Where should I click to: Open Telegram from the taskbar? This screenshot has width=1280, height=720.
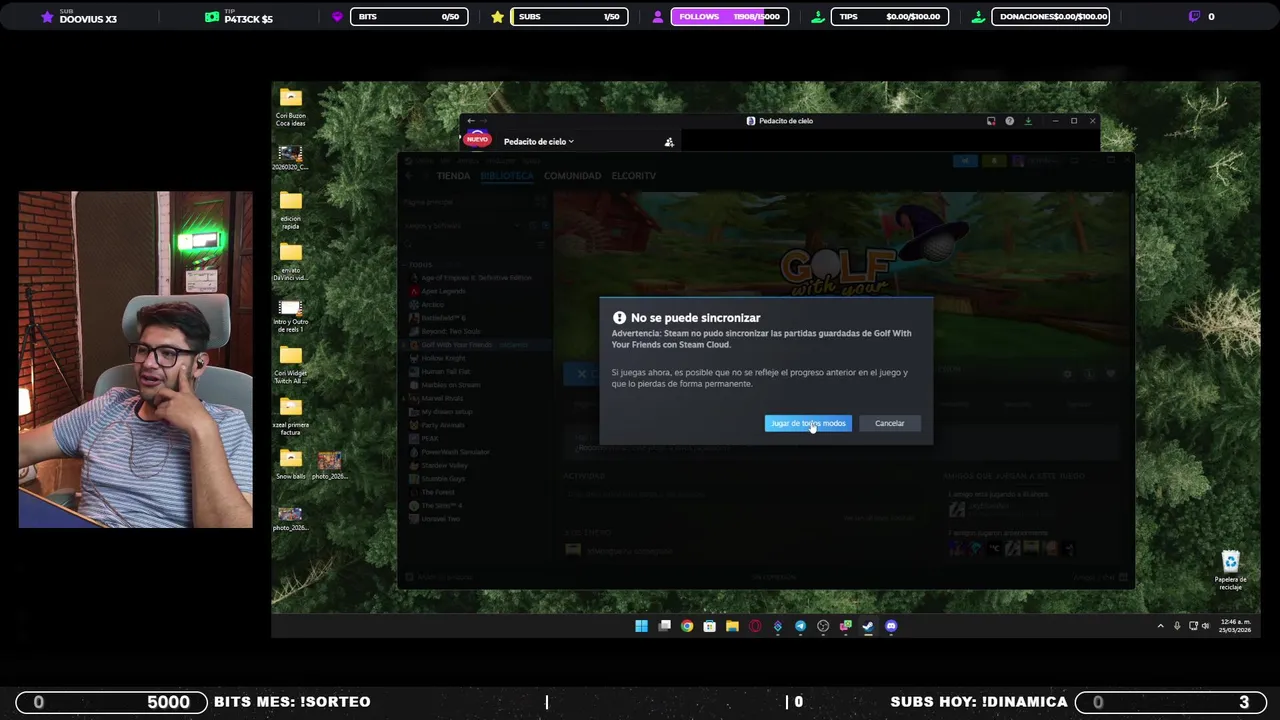pyautogui.click(x=800, y=626)
